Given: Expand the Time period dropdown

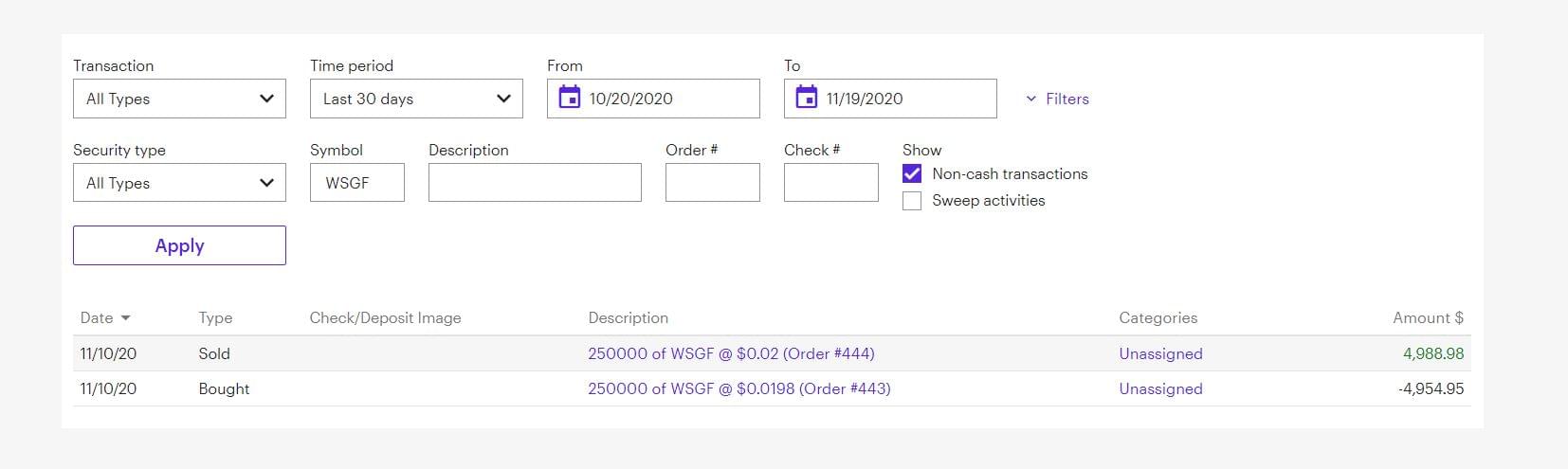Looking at the screenshot, I should [x=416, y=99].
